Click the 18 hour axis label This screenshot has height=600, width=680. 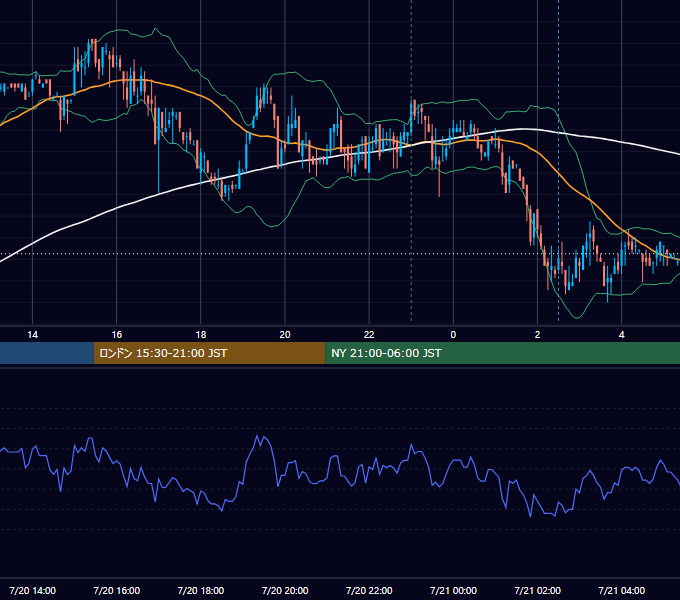pyautogui.click(x=201, y=335)
